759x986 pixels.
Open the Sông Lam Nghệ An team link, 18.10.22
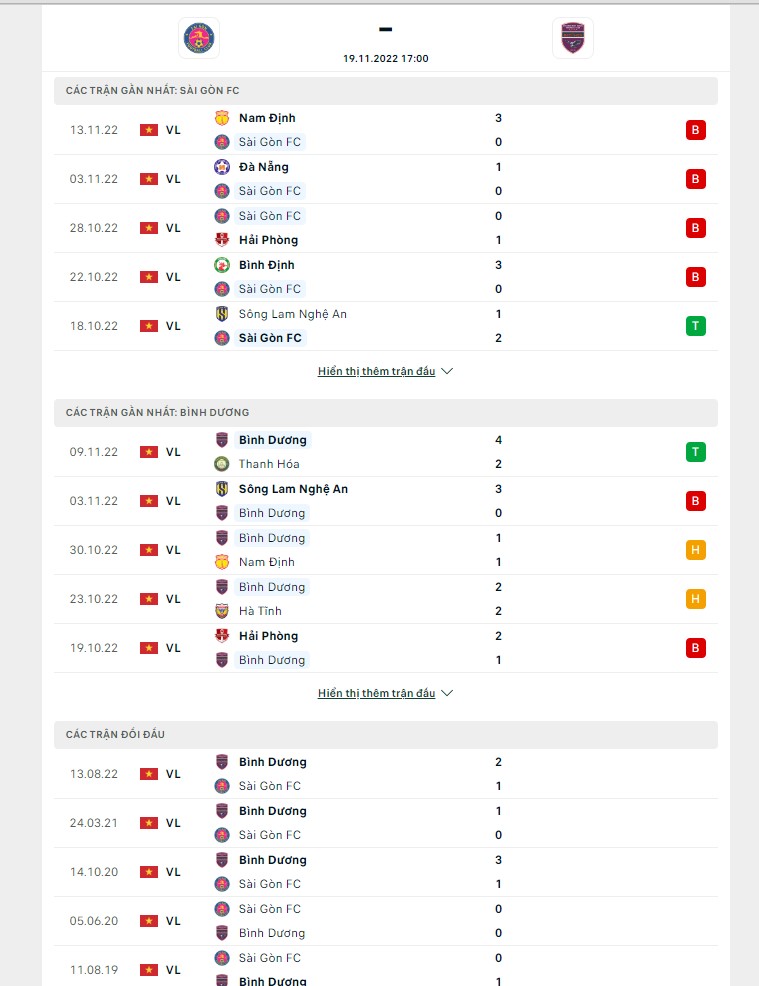click(292, 314)
